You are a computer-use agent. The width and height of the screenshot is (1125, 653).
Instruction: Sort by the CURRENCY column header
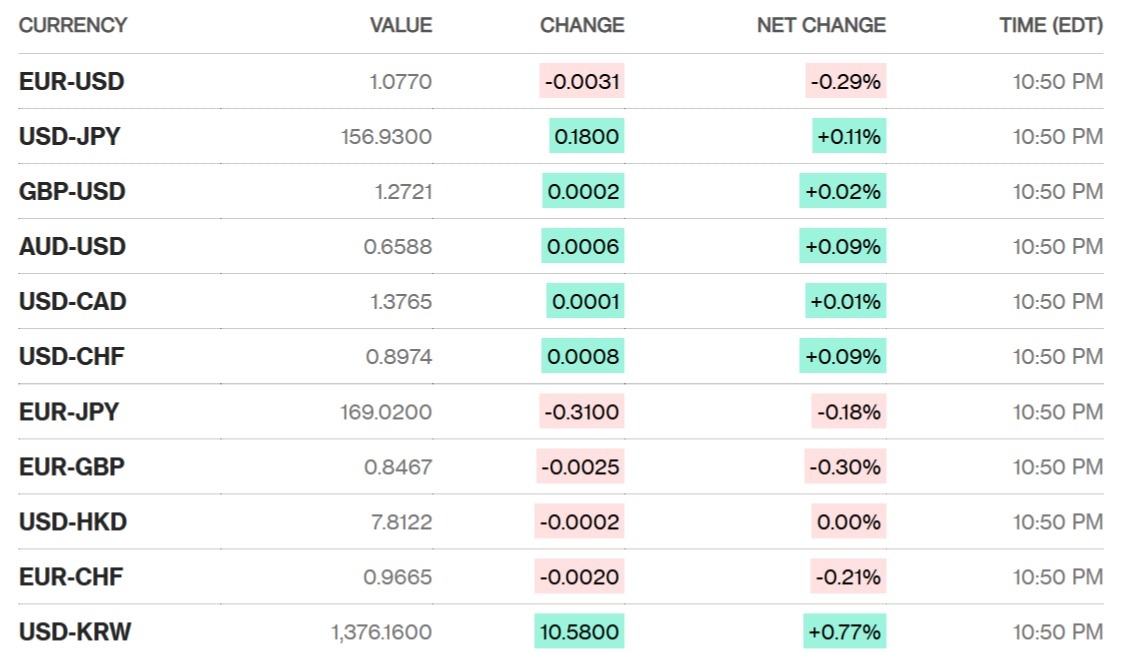pos(73,25)
